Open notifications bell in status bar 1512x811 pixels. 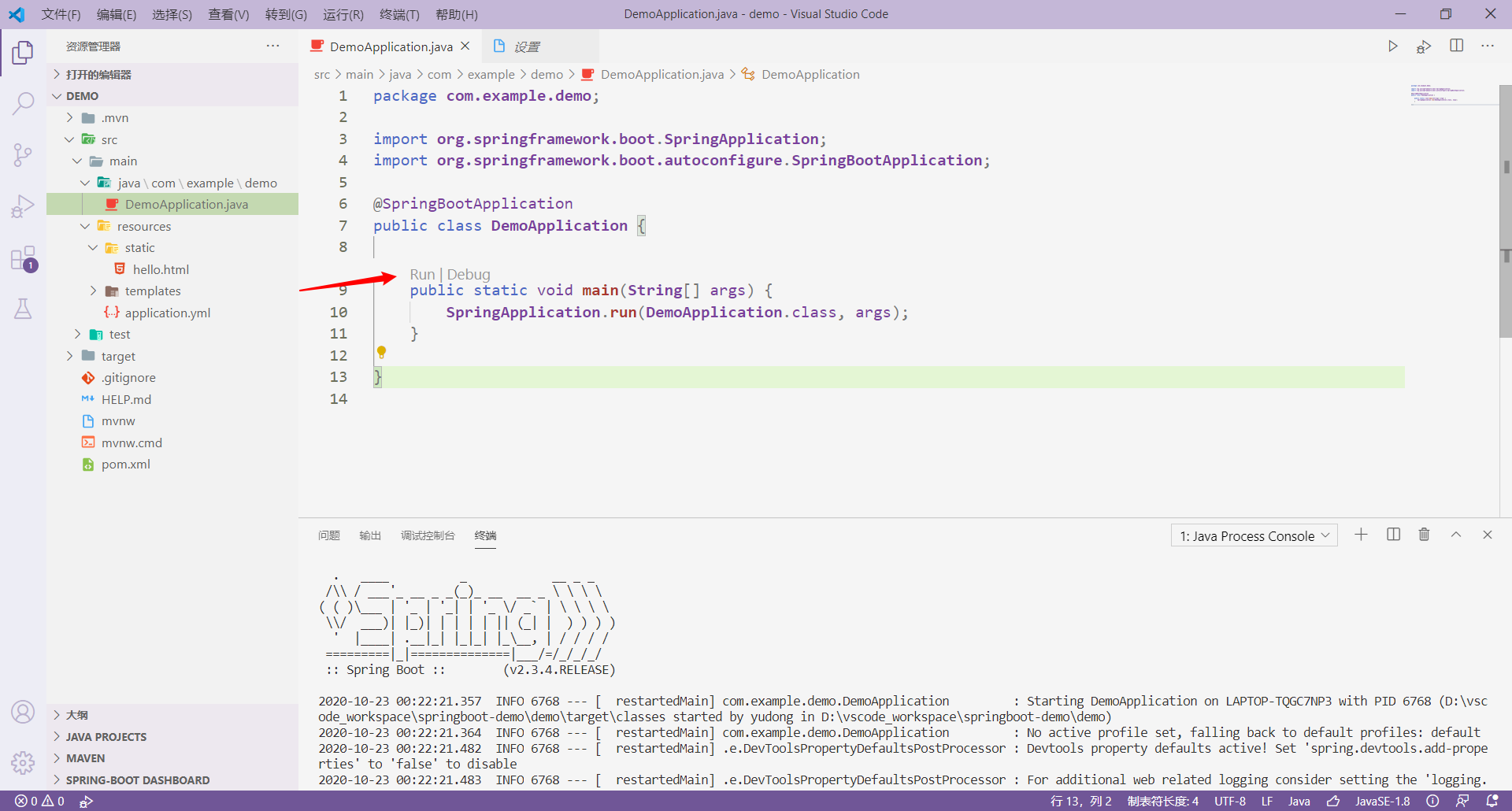pyautogui.click(x=1492, y=801)
